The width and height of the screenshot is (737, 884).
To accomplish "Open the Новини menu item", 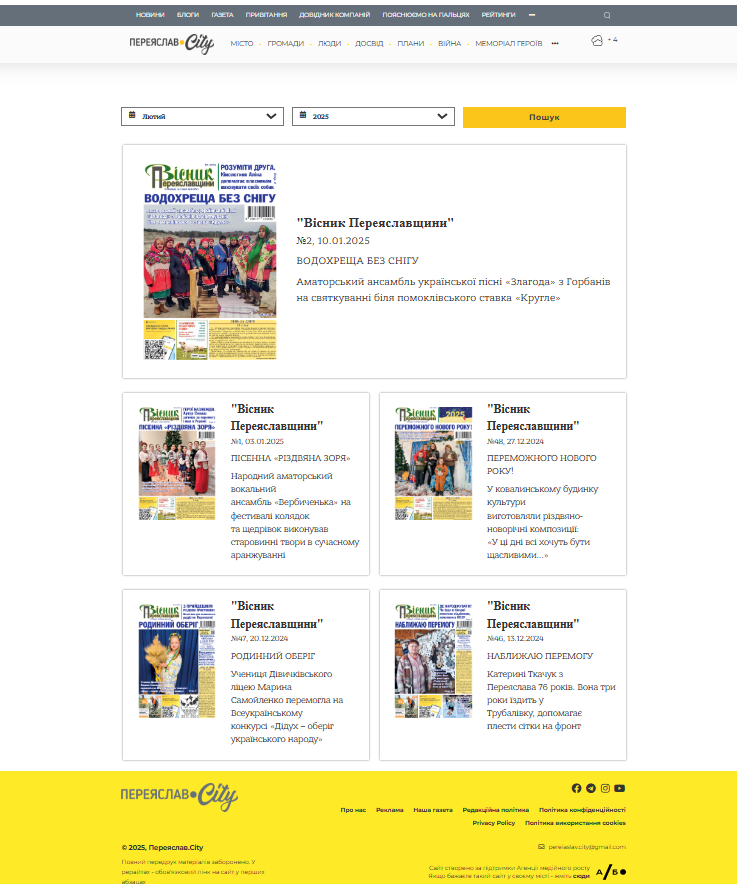I will (150, 16).
